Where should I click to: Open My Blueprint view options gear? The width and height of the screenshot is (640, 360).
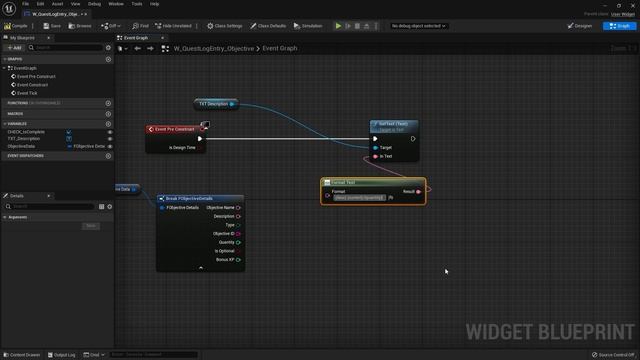[108, 48]
